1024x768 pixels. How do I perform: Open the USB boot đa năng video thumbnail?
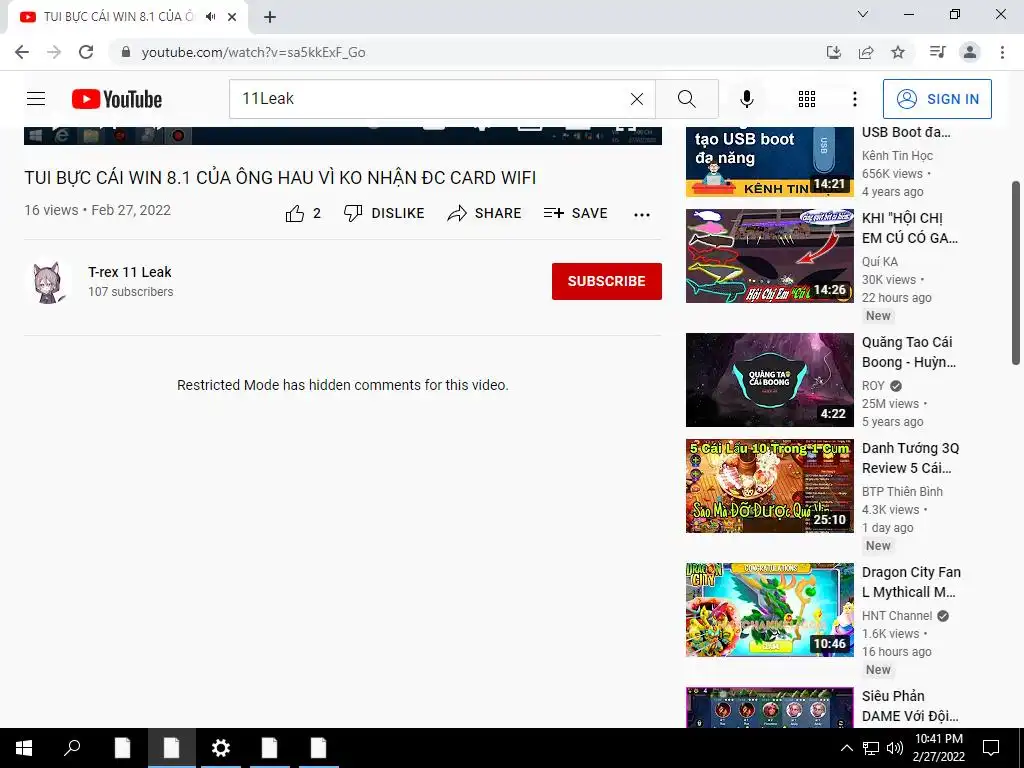769,162
